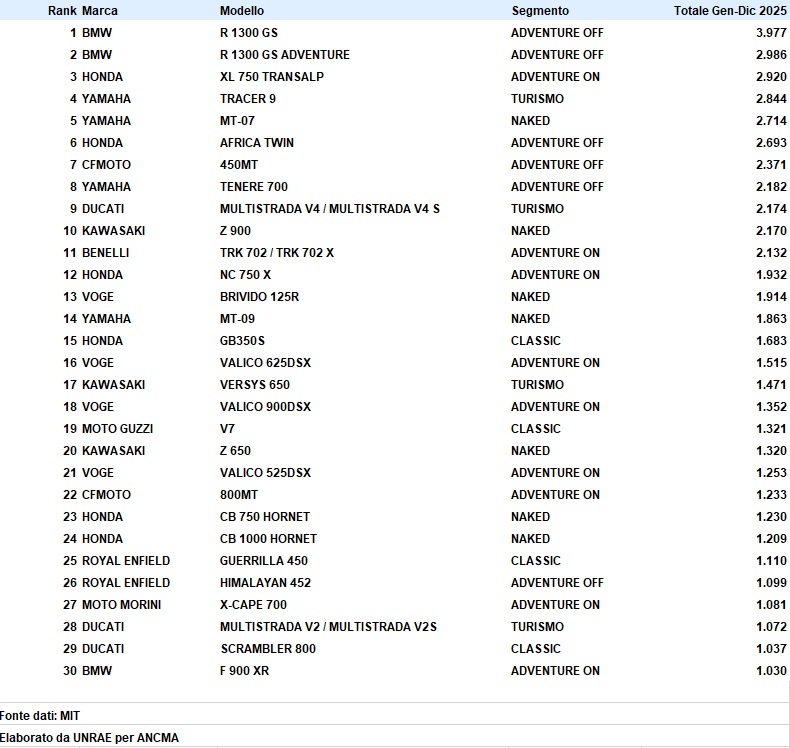Screen dimensions: 790x748
Task: Click the Totale Gen-Dic 2025 header
Action: 730,11
